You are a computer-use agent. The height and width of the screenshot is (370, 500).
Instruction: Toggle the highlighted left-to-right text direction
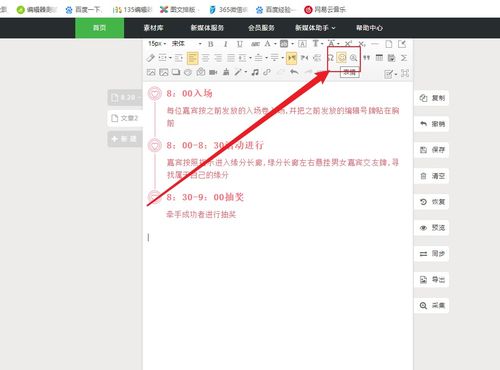tap(291, 58)
